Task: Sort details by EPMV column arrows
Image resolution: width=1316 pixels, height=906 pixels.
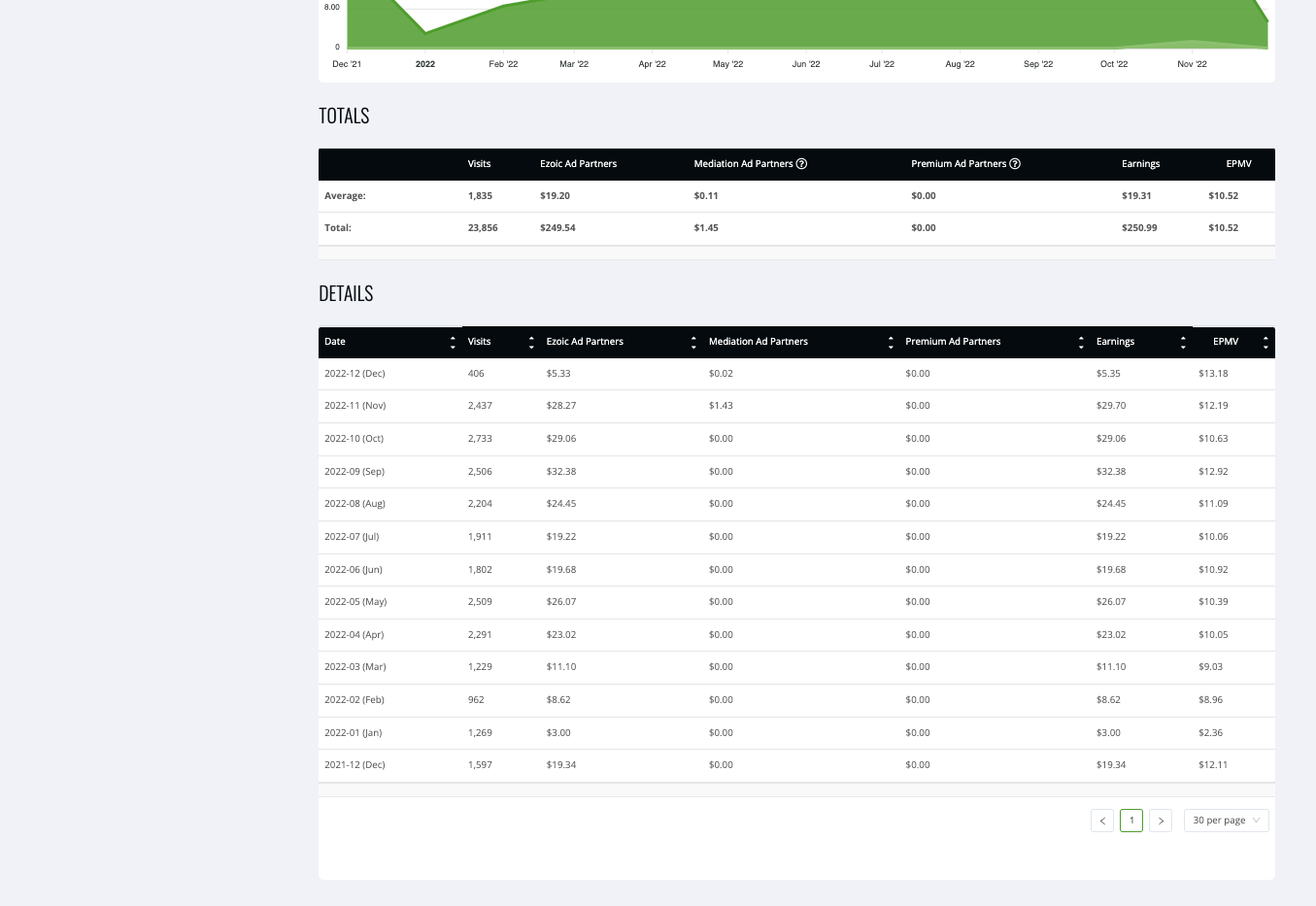Action: pyautogui.click(x=1265, y=343)
